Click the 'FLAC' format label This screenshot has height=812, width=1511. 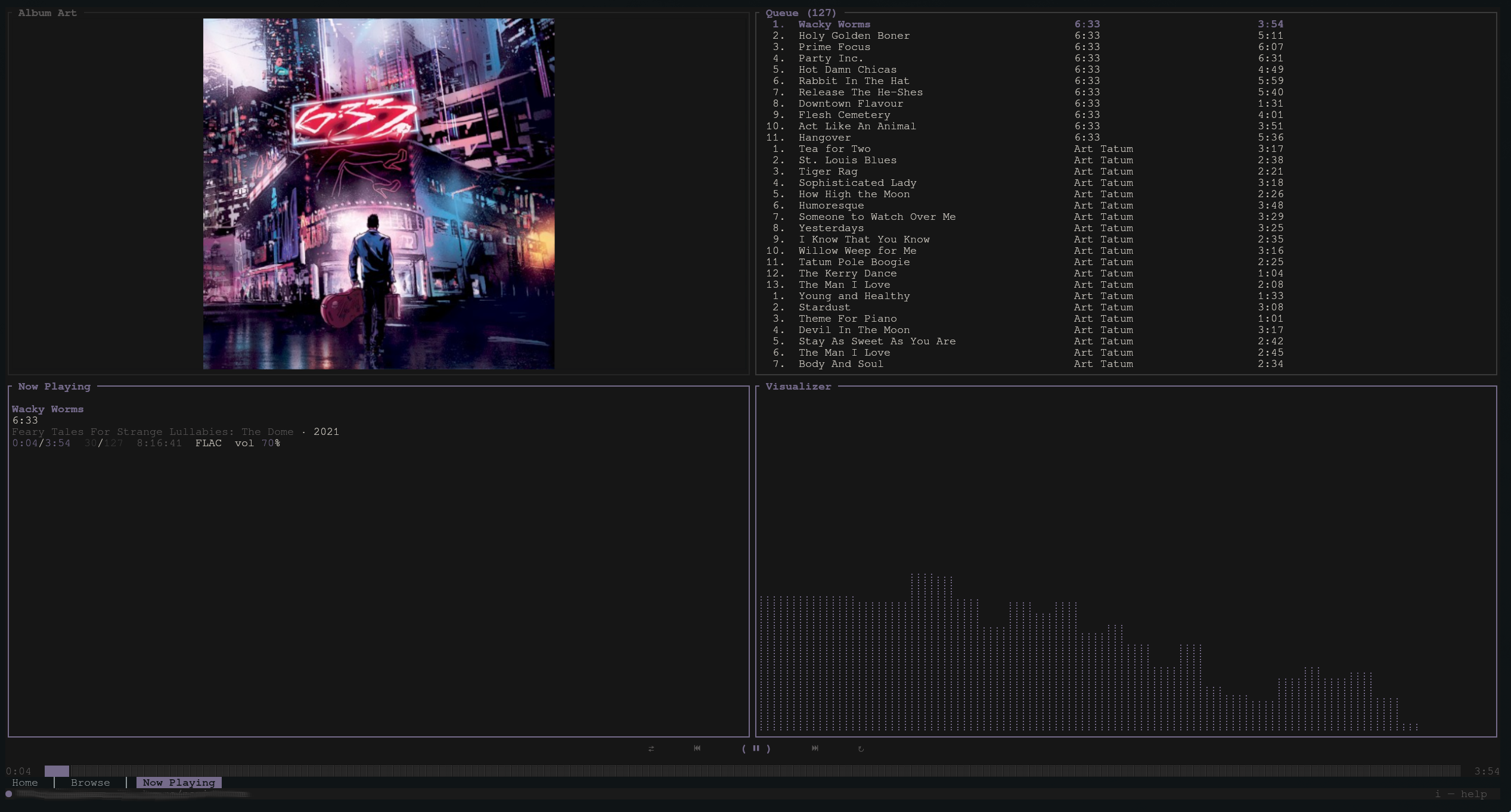pyautogui.click(x=209, y=443)
